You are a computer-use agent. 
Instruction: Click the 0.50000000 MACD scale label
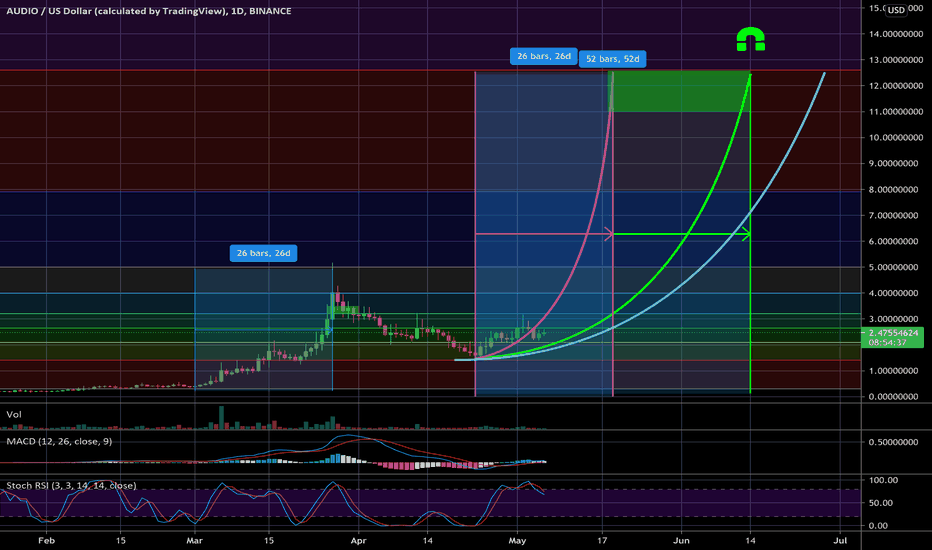click(x=893, y=442)
